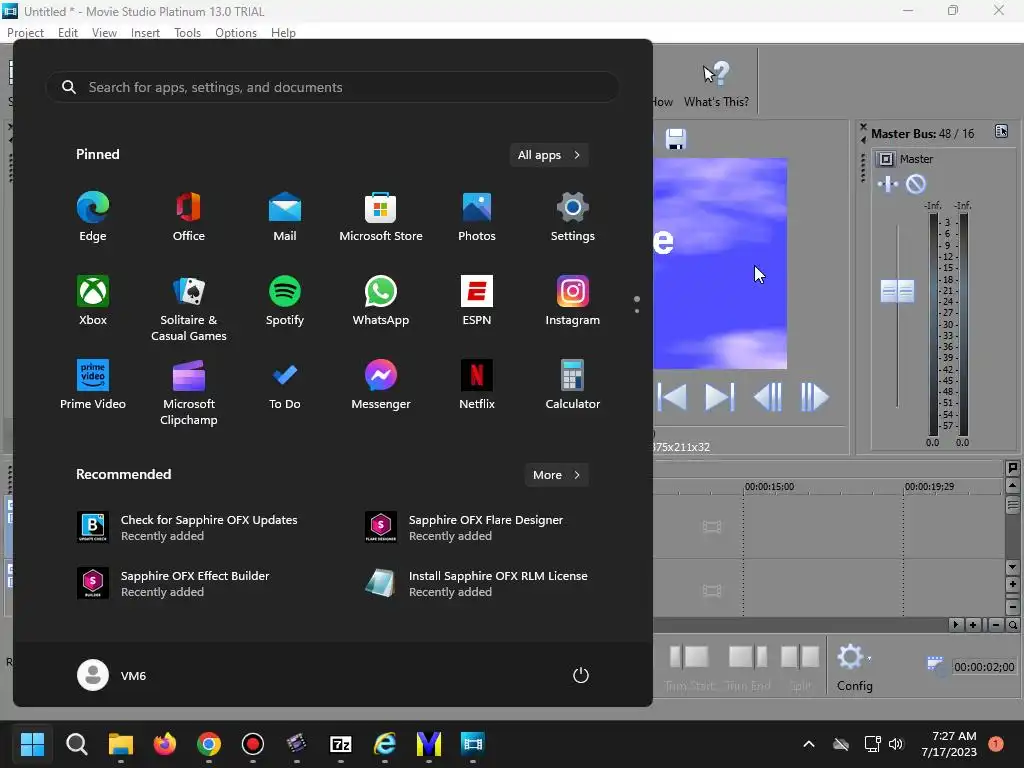Launch Messenger app
This screenshot has height=768, width=1024.
click(381, 385)
